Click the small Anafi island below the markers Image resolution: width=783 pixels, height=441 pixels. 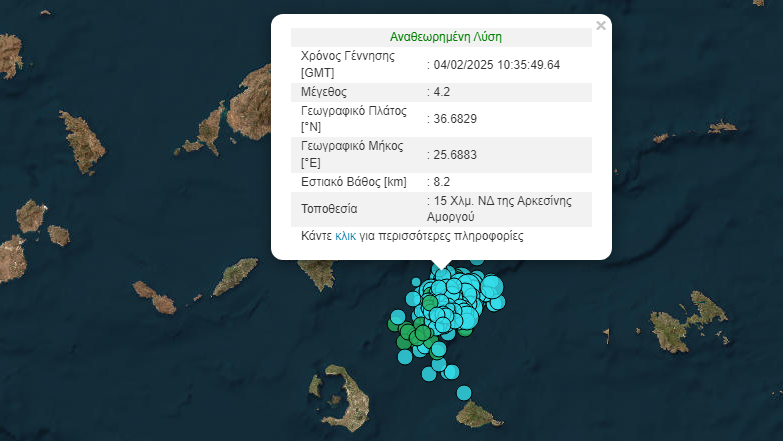click(478, 413)
